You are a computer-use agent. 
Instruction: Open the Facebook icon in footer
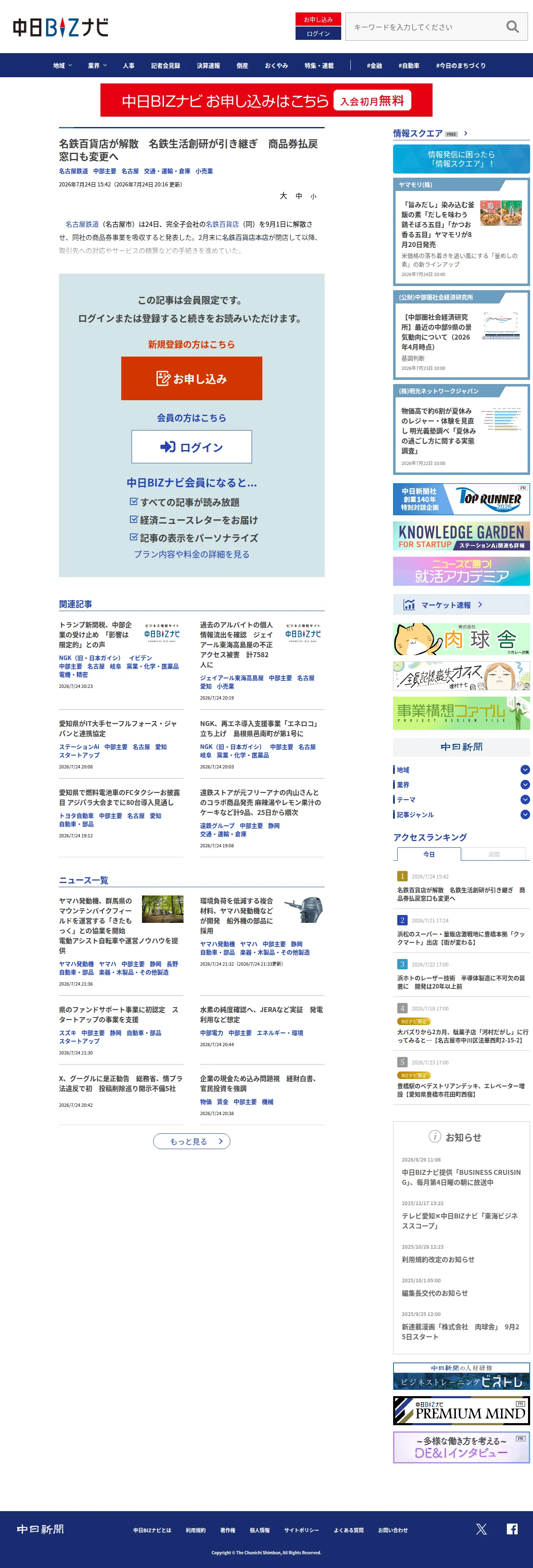[x=512, y=1529]
